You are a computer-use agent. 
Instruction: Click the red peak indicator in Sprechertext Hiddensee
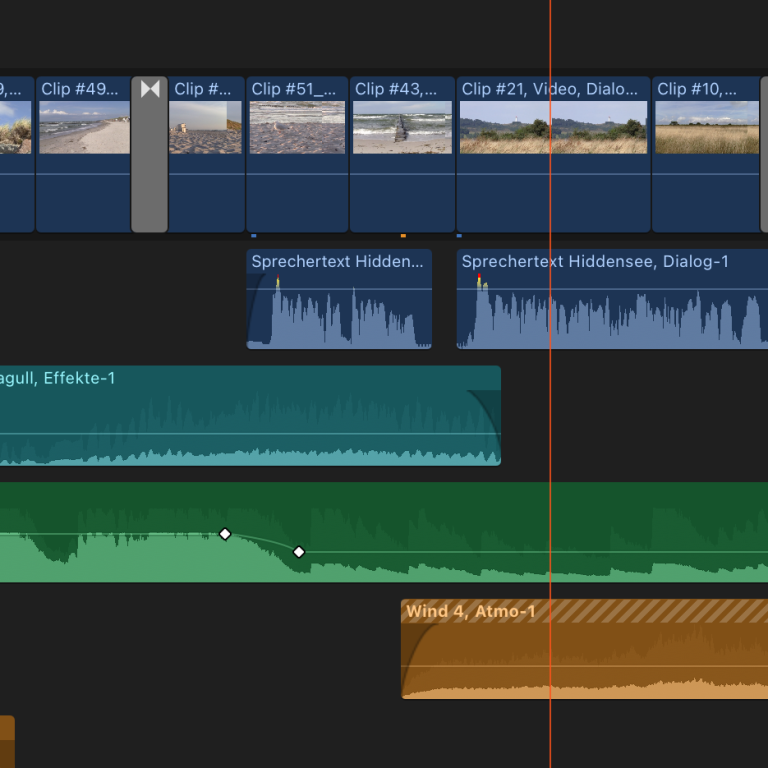[479, 277]
